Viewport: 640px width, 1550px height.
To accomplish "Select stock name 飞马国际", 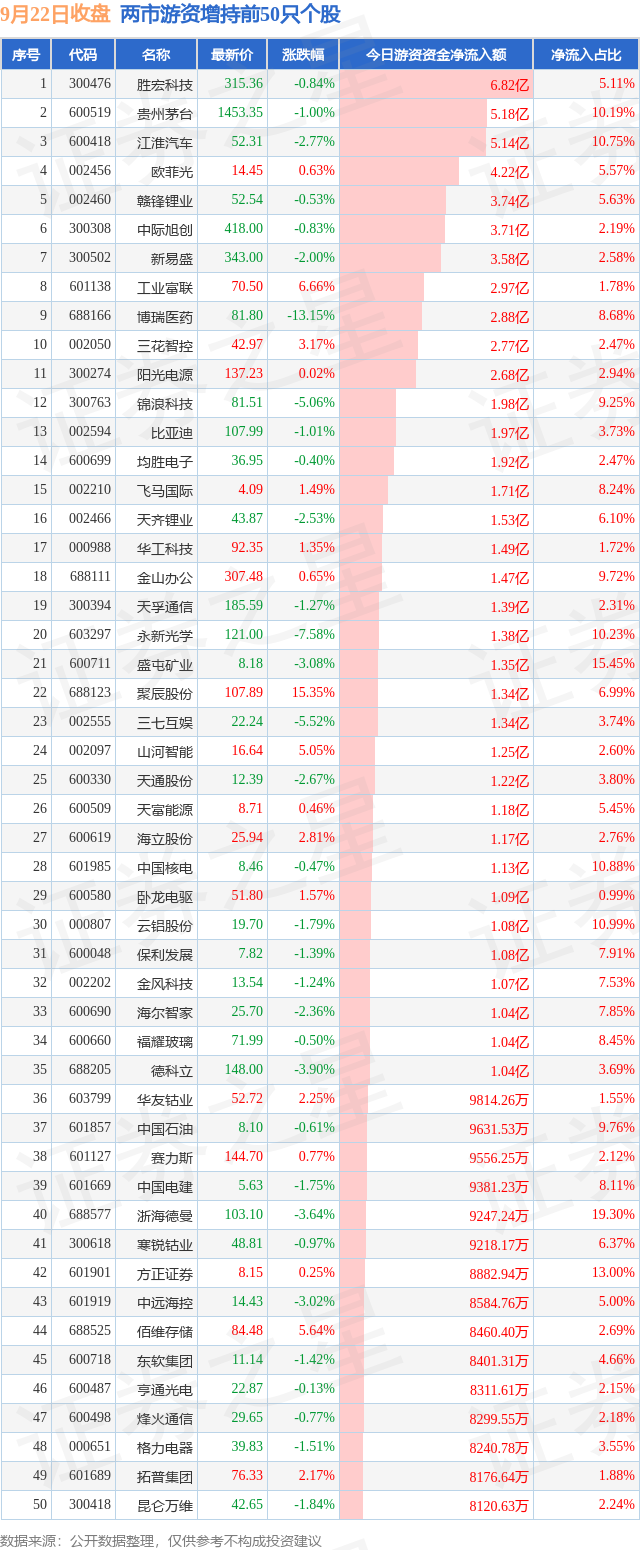I will pos(164,490).
